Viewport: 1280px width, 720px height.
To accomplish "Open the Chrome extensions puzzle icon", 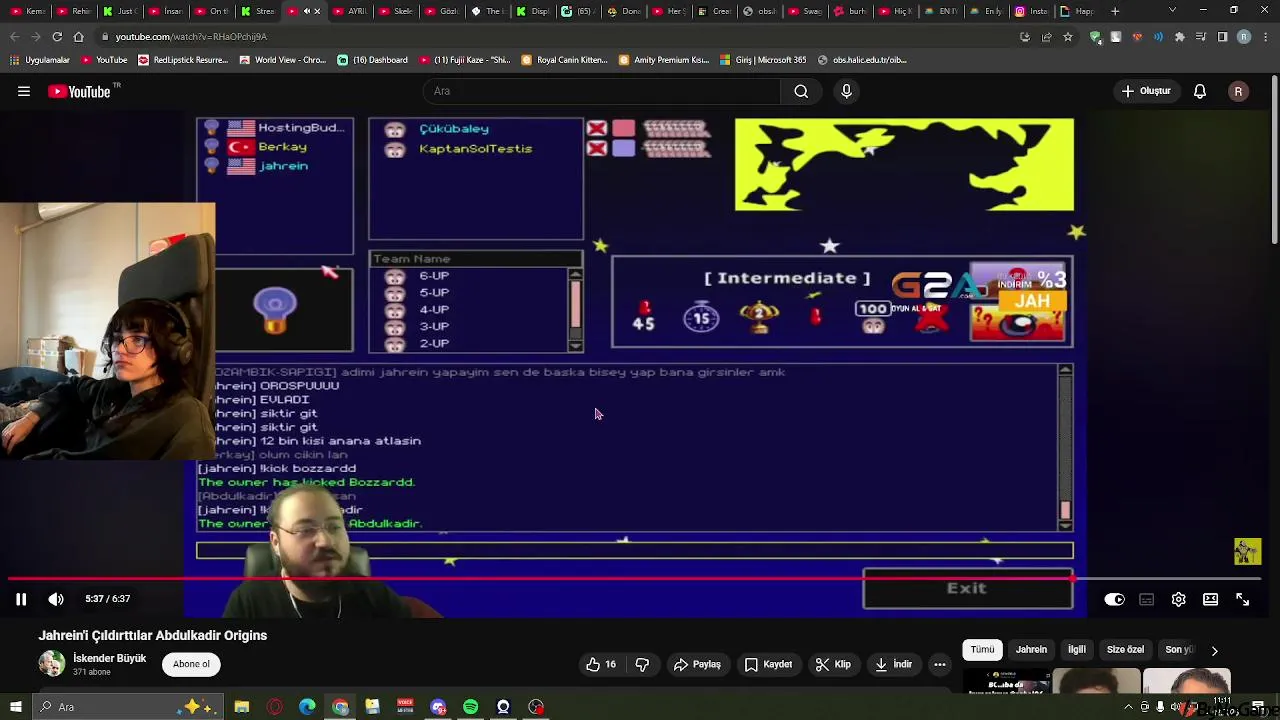I will click(x=1180, y=37).
